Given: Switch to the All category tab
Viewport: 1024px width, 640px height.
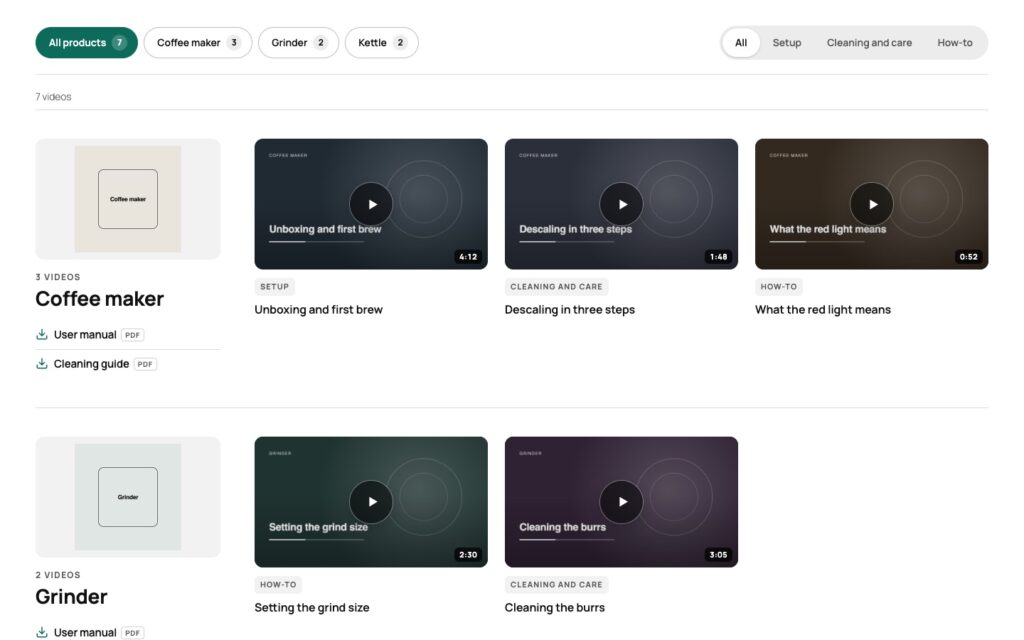Looking at the screenshot, I should 741,42.
